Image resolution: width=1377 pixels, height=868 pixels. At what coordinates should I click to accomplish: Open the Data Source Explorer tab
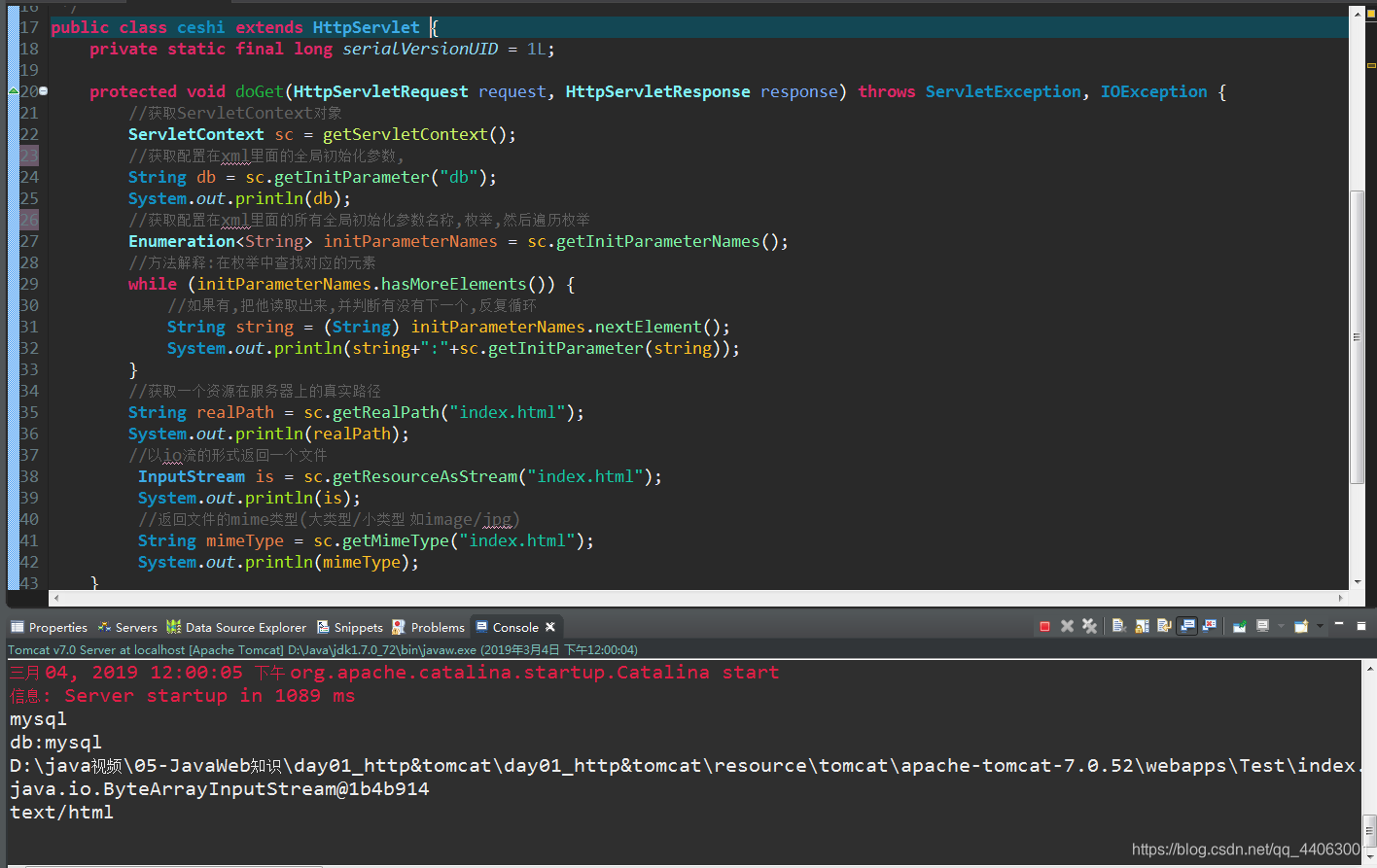(x=236, y=627)
